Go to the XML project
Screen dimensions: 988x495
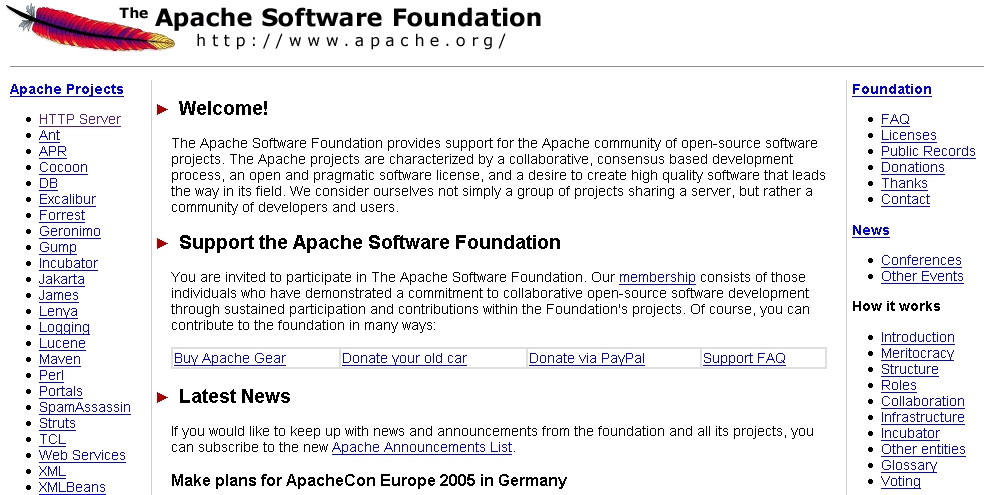[x=52, y=471]
